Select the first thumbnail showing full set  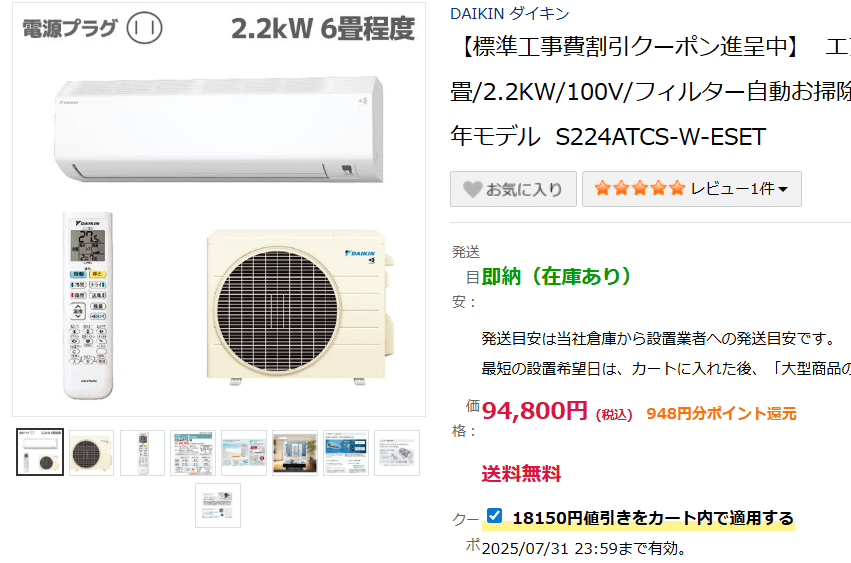coord(40,452)
